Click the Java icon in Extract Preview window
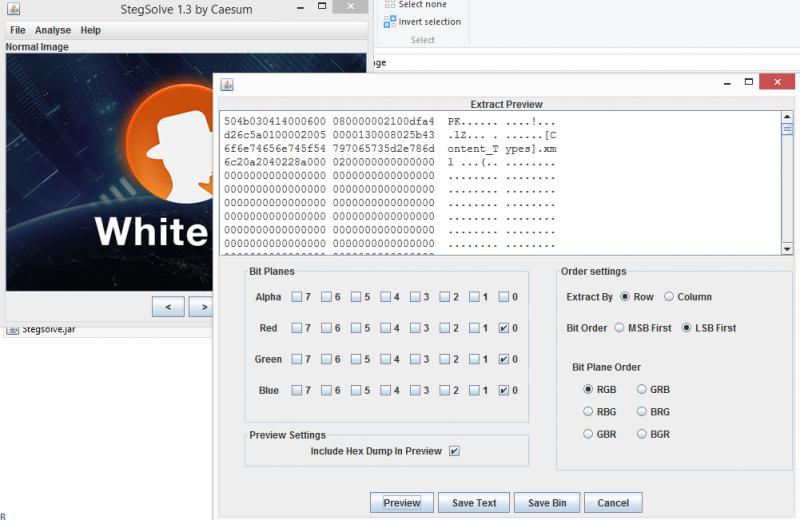This screenshot has height=520, width=800. click(227, 85)
